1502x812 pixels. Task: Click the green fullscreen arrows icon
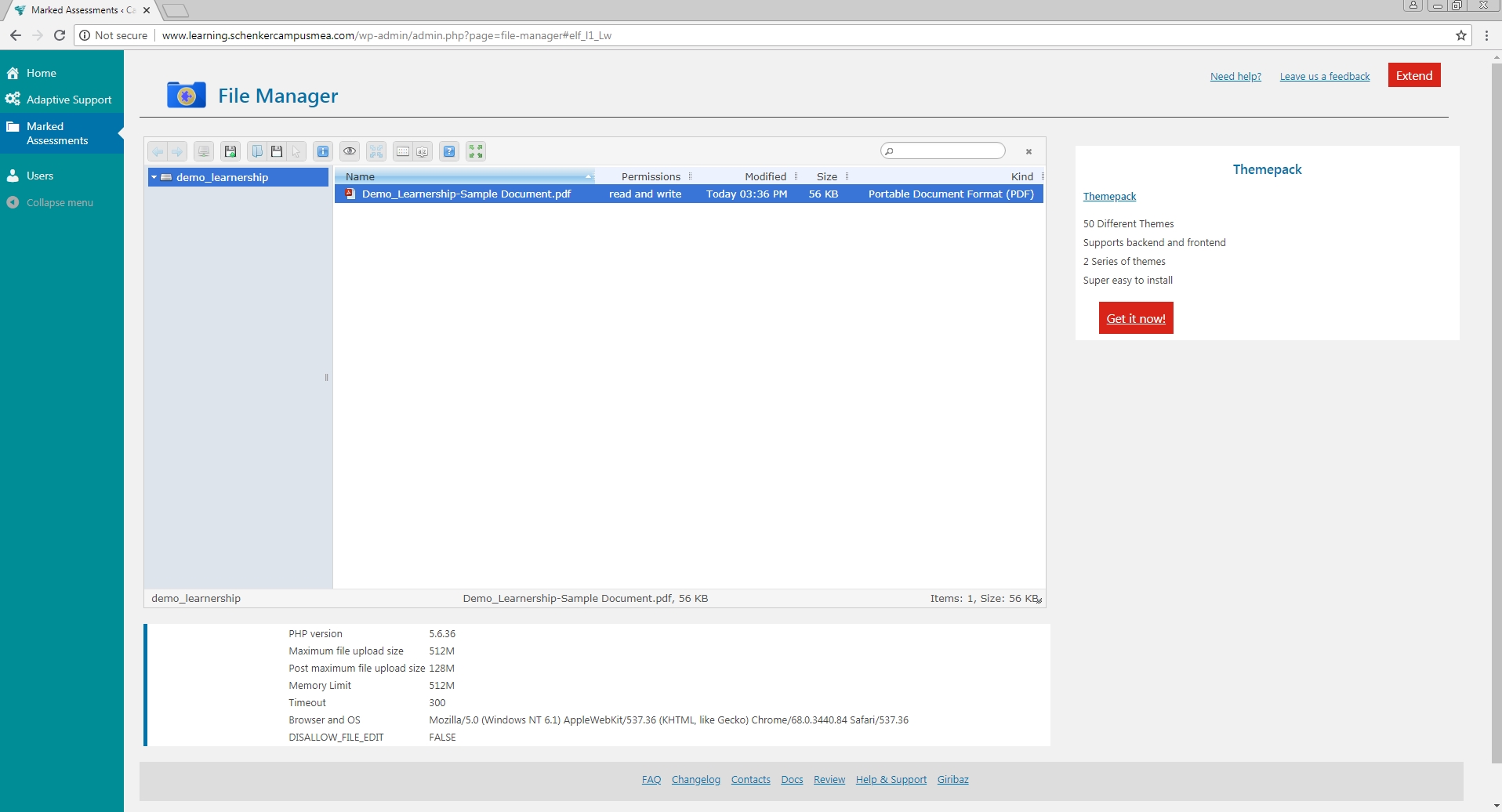point(476,151)
